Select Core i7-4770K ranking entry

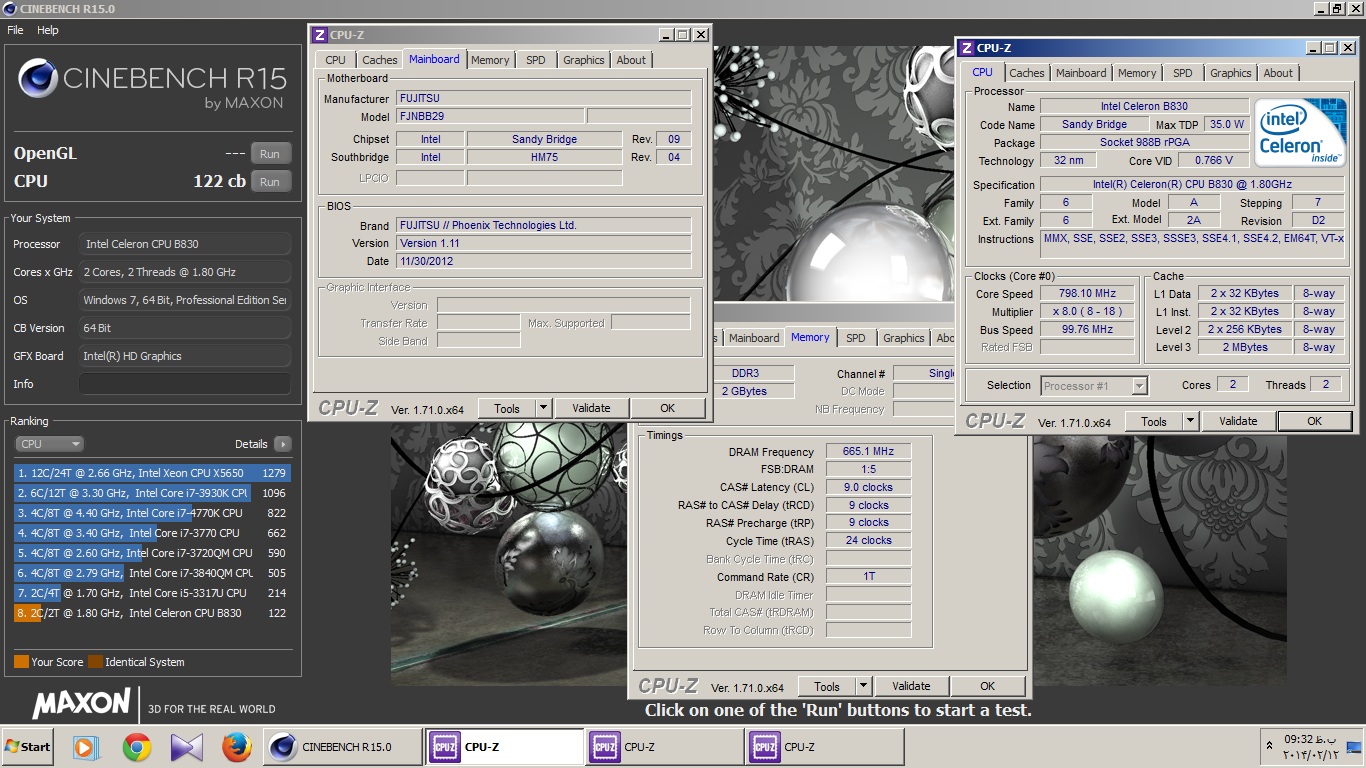click(x=151, y=513)
